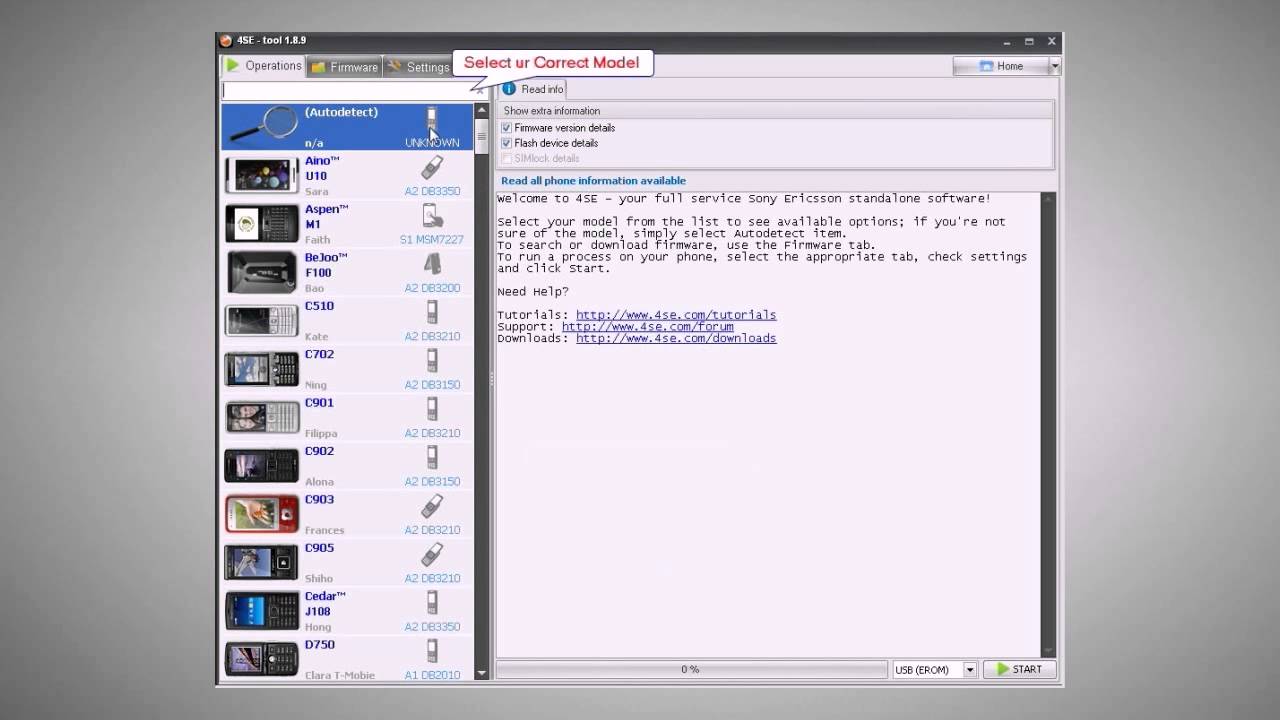Screen dimensions: 1280x720
Task: Click the log panel vertical scrollbar
Action: point(1048,424)
